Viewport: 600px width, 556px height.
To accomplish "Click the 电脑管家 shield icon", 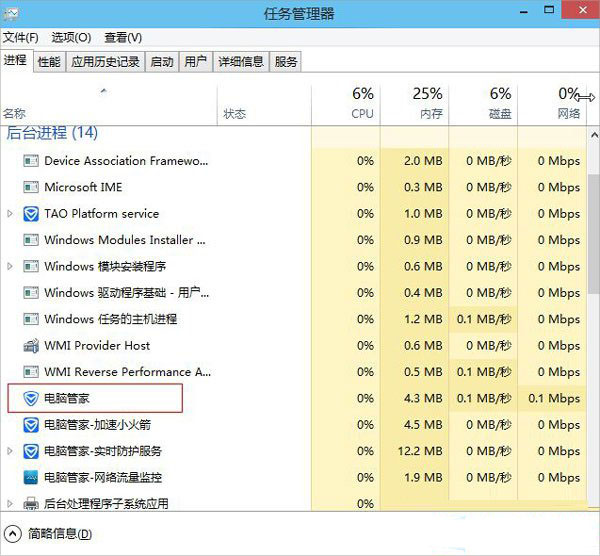I will pyautogui.click(x=31, y=398).
